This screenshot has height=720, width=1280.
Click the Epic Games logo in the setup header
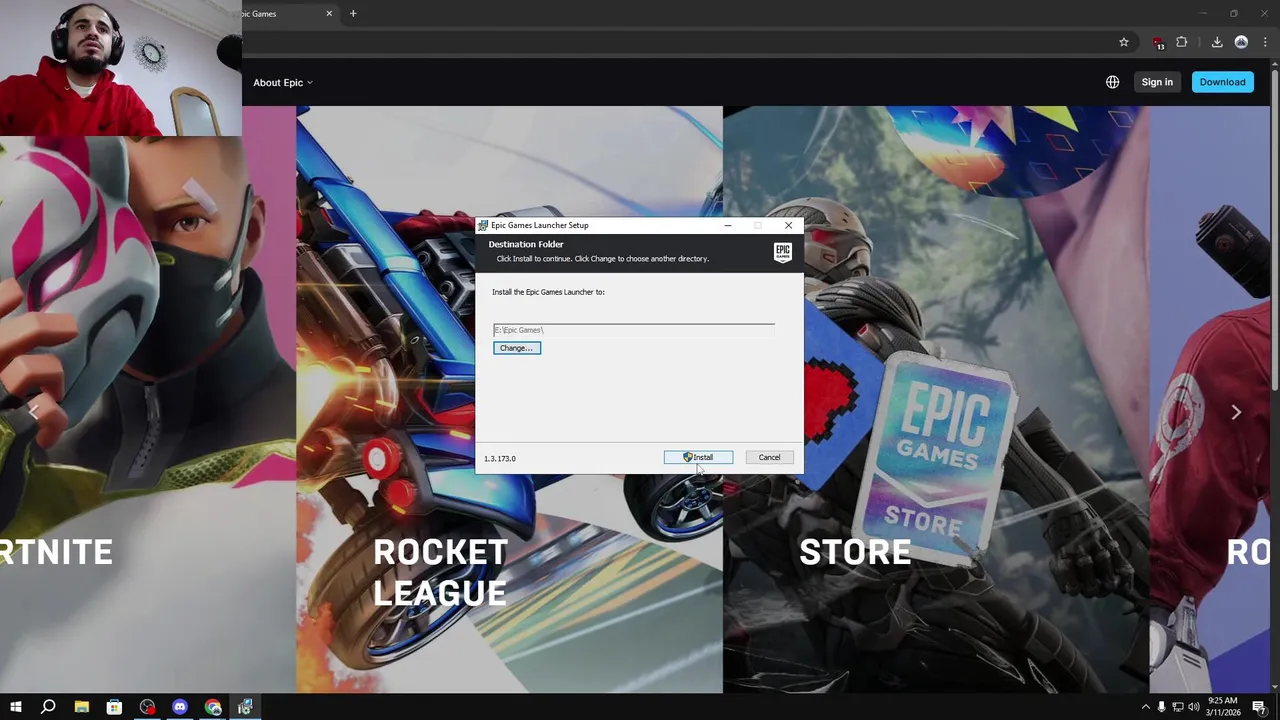[x=782, y=252]
